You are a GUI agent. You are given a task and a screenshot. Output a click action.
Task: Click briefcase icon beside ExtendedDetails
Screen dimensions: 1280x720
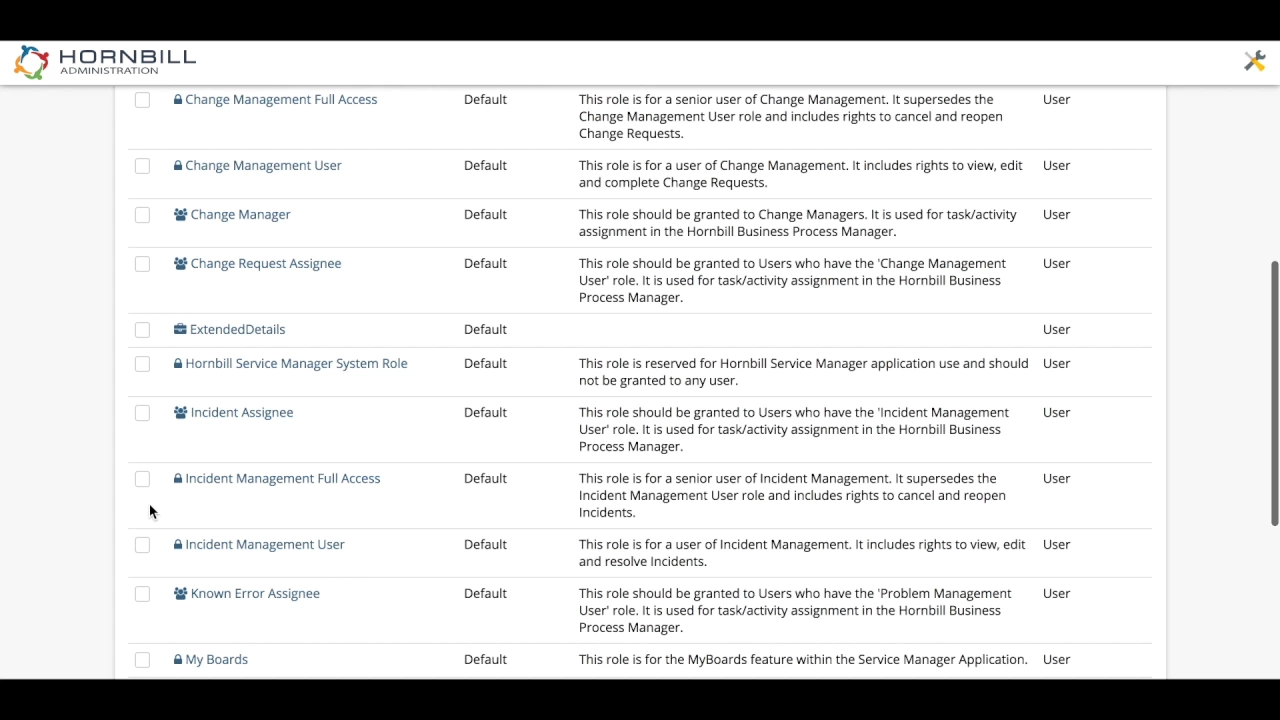180,330
